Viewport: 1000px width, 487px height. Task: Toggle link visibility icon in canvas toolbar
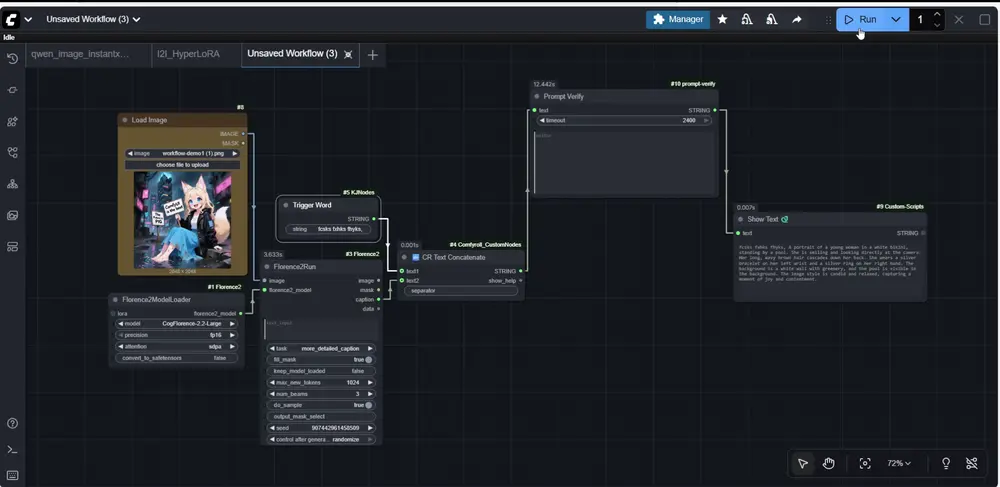(x=972, y=464)
